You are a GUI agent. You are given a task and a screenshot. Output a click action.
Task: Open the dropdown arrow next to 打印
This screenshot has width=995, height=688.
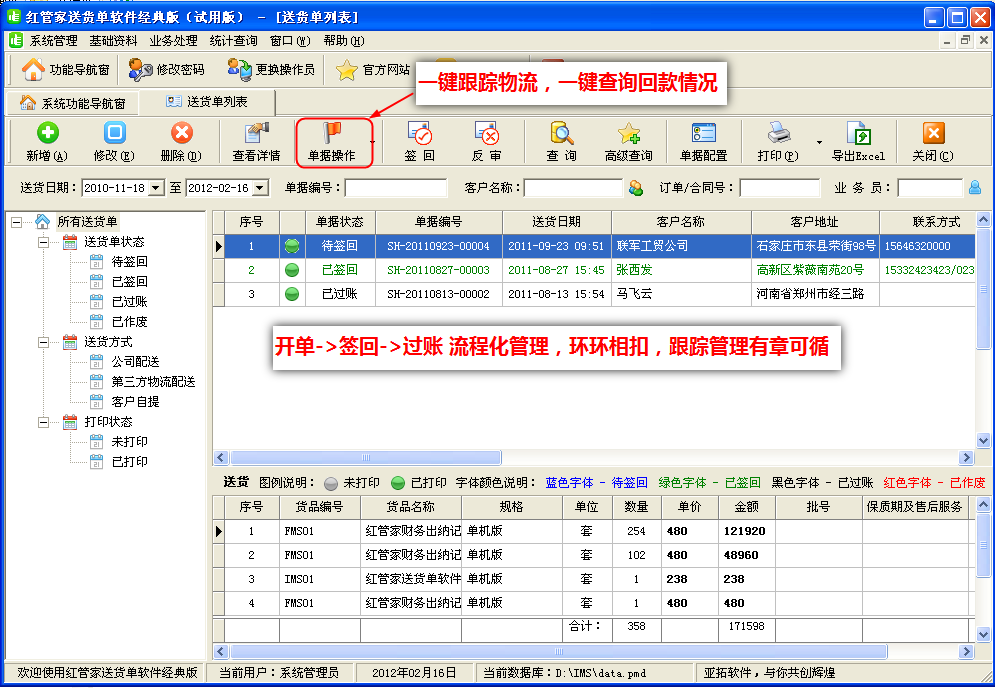(x=819, y=142)
